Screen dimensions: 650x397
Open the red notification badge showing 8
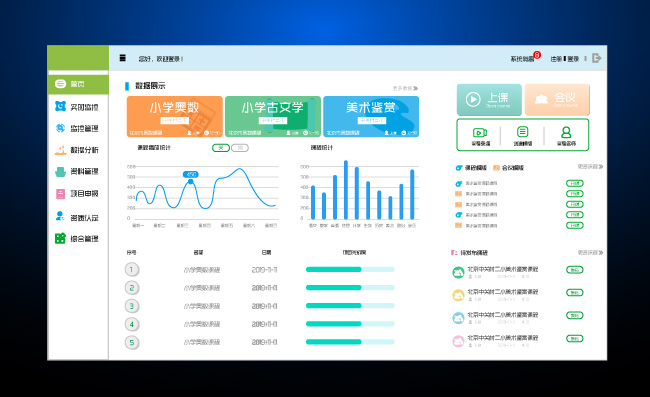tap(537, 55)
